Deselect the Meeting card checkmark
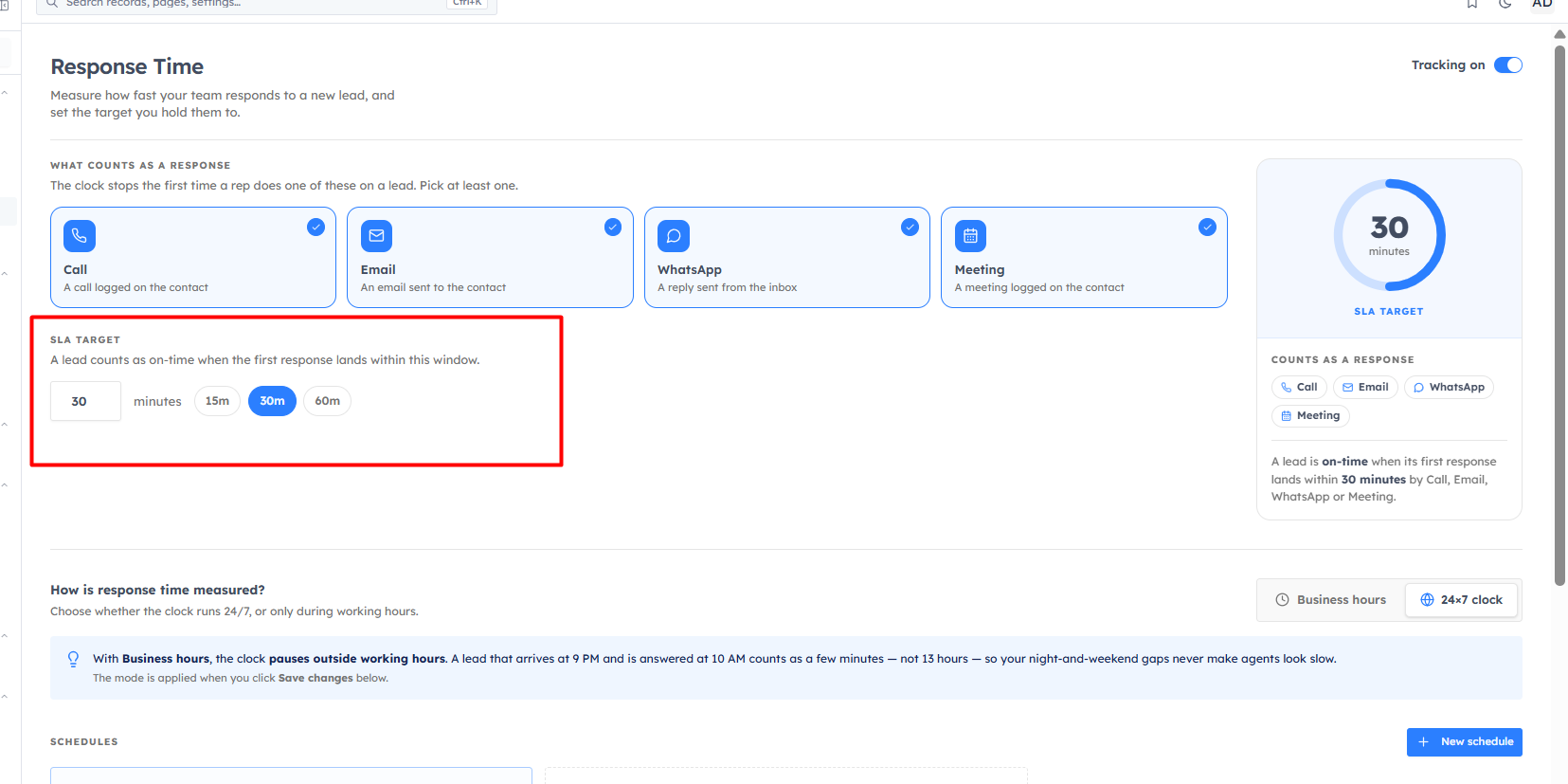1568x784 pixels. (x=1207, y=227)
